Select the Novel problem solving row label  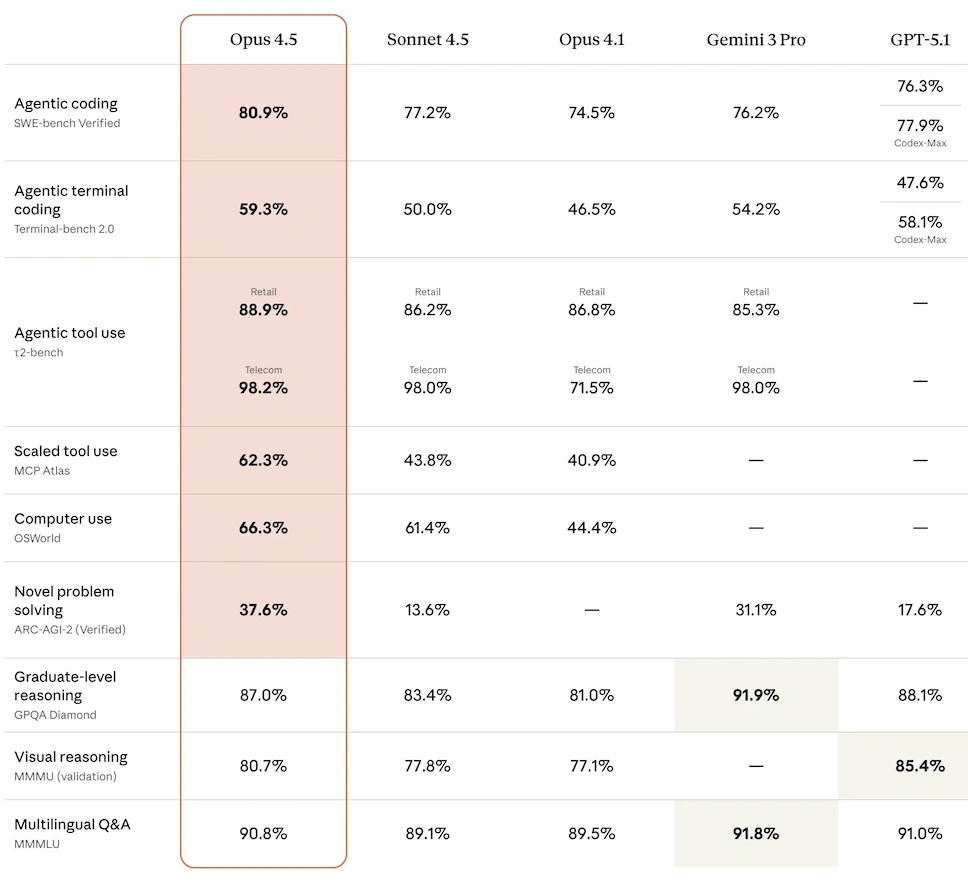click(64, 600)
